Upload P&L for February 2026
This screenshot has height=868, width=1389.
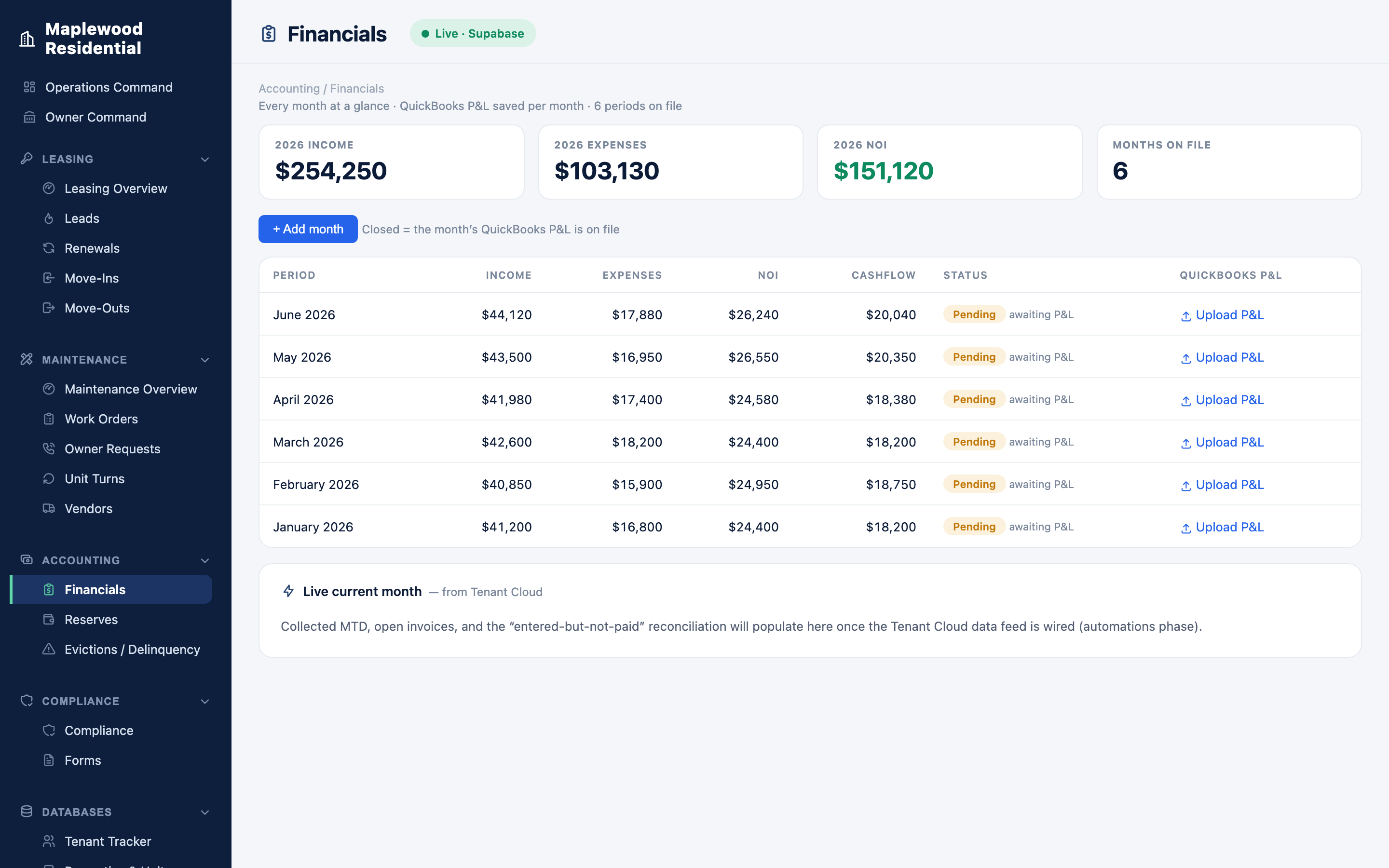coord(1223,485)
